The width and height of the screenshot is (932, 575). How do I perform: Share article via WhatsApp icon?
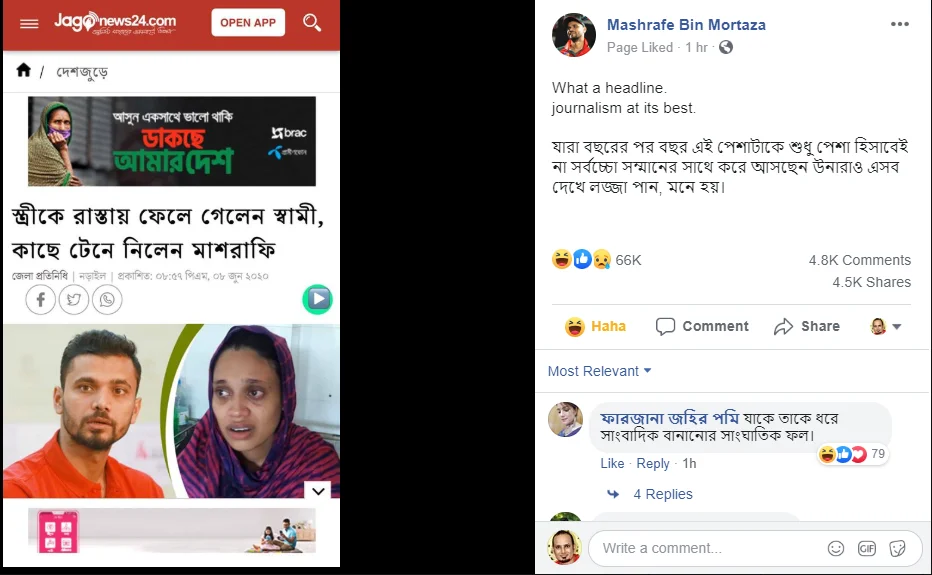tap(107, 299)
